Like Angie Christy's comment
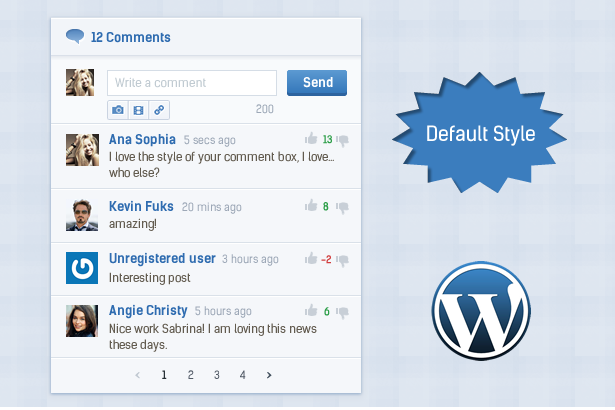 point(311,310)
